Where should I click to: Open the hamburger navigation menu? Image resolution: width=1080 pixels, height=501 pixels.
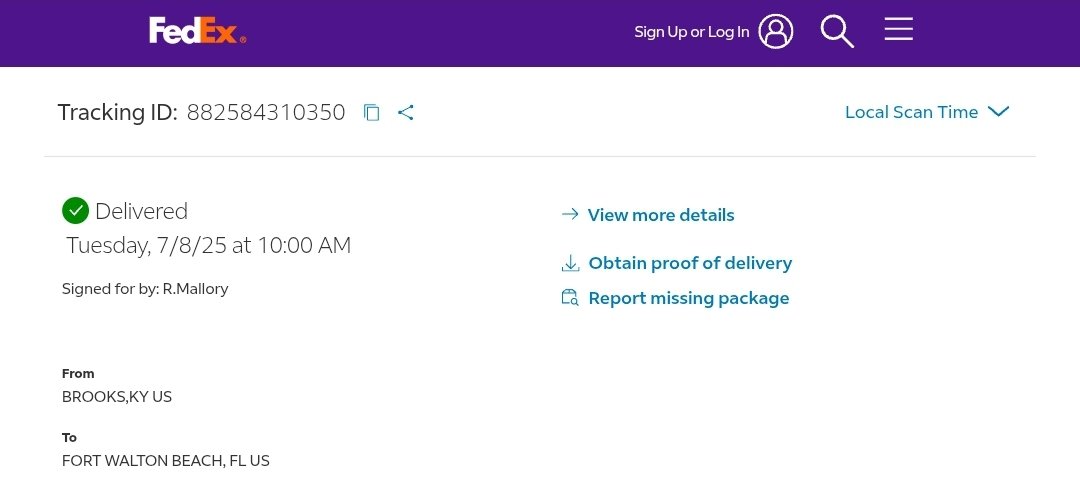point(898,29)
